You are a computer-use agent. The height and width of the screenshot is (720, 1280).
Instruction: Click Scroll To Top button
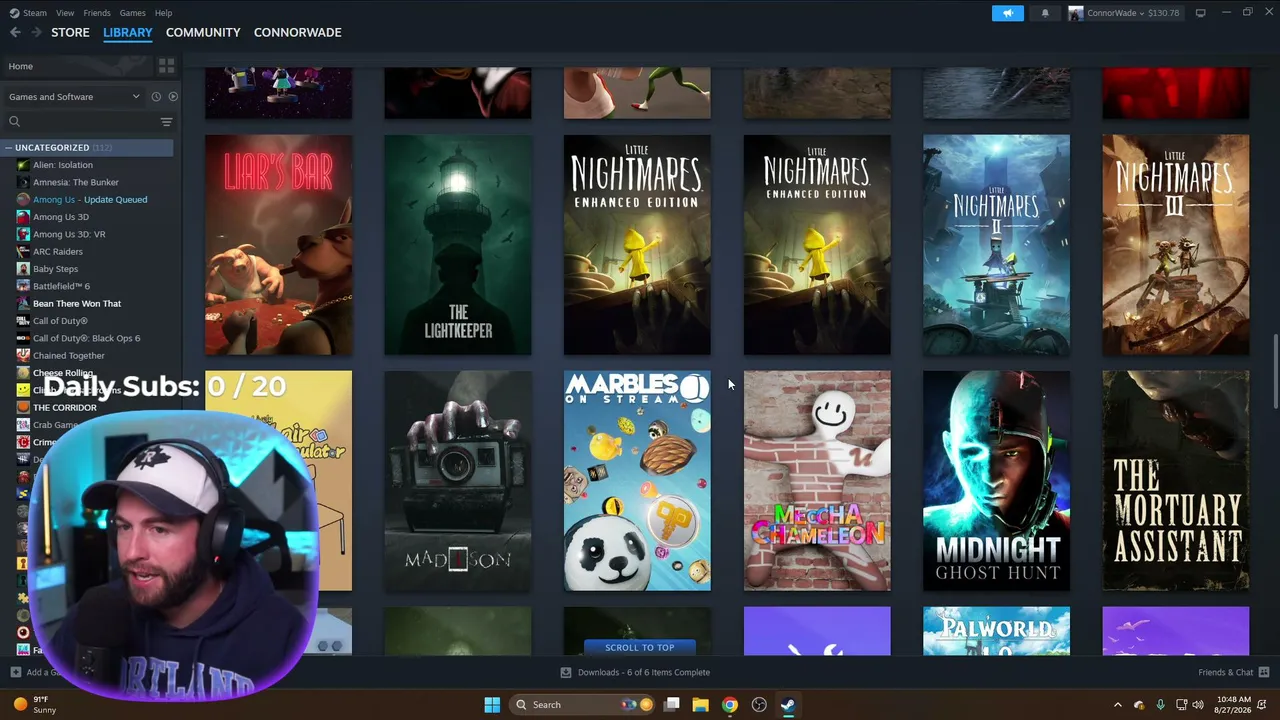click(x=639, y=647)
